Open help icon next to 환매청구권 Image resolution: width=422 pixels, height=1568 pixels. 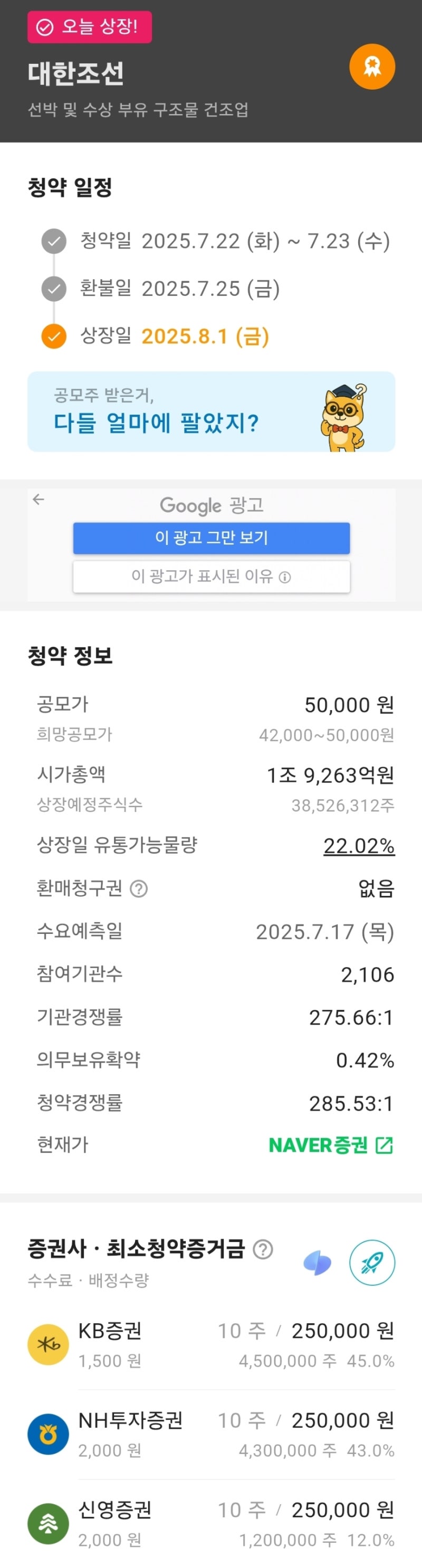pyautogui.click(x=139, y=890)
